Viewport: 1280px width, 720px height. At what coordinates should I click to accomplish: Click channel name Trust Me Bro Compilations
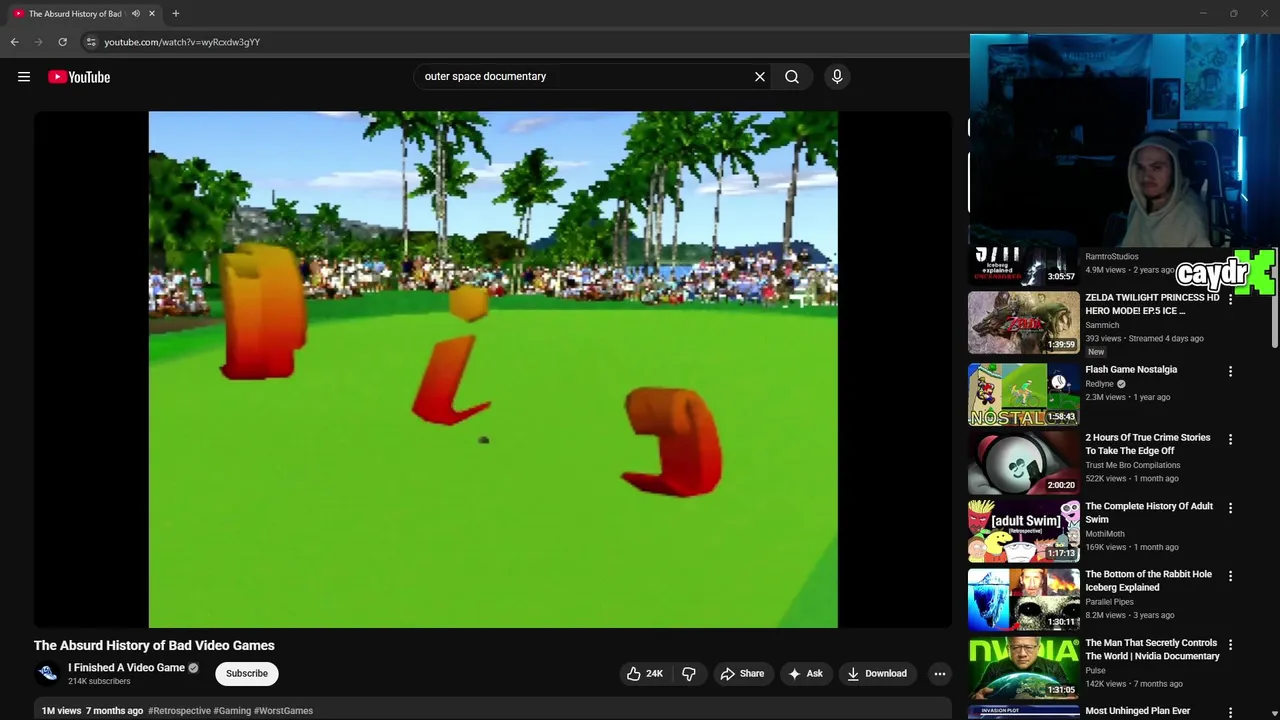pos(1133,465)
